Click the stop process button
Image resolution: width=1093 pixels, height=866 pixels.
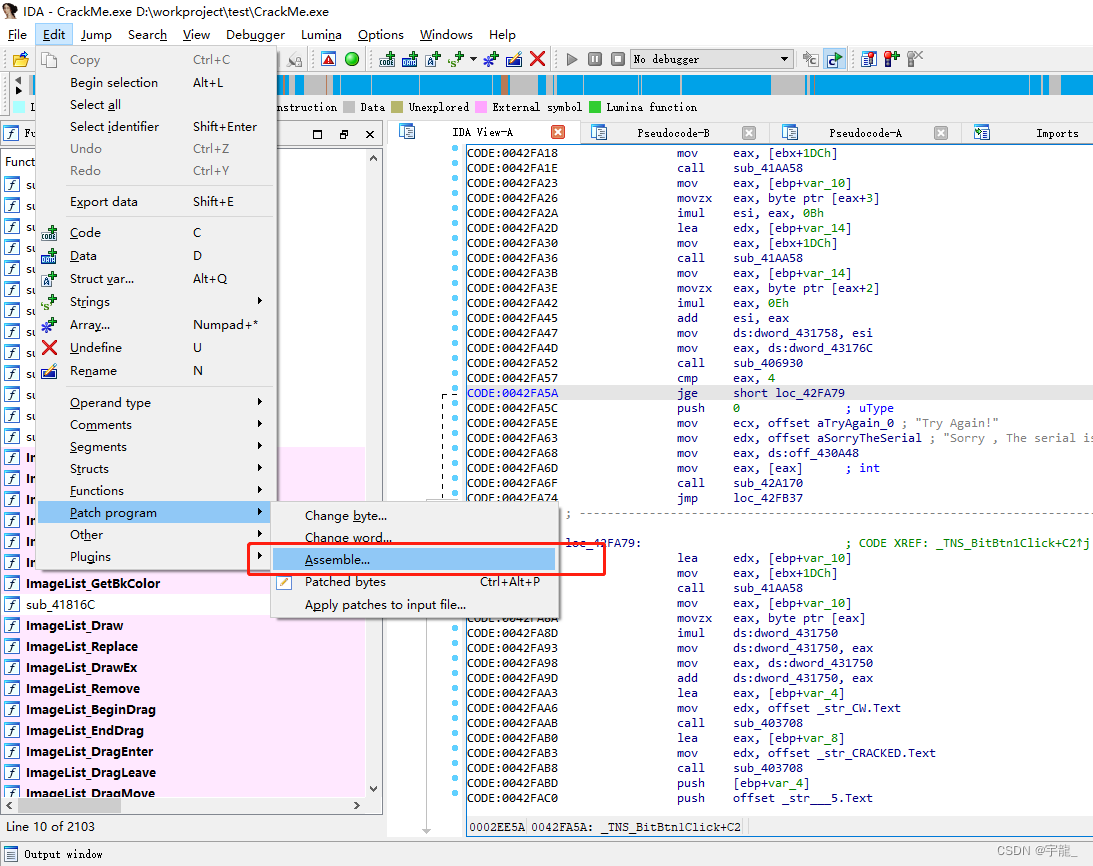[x=618, y=59]
